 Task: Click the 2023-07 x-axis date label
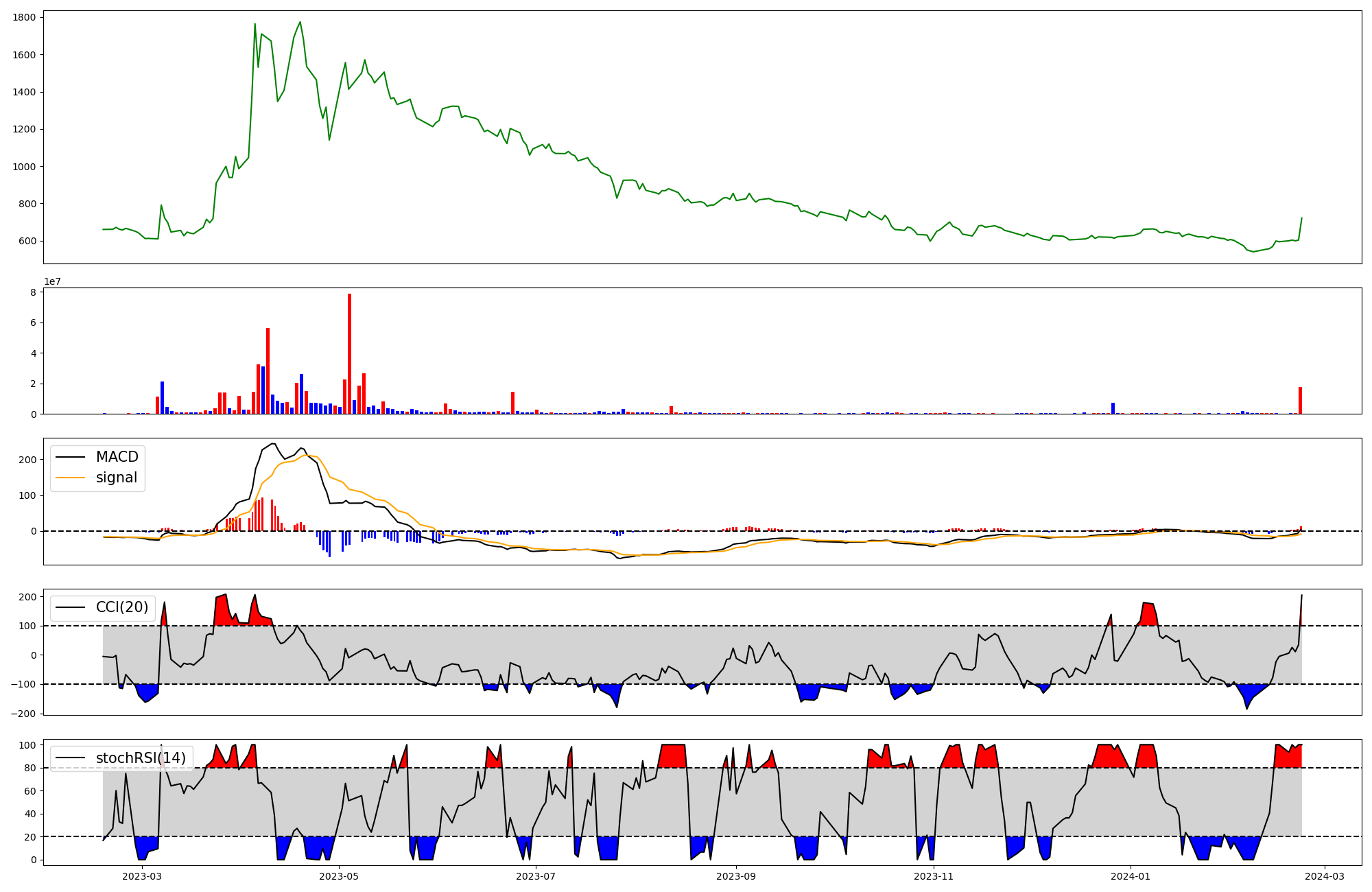pyautogui.click(x=535, y=876)
